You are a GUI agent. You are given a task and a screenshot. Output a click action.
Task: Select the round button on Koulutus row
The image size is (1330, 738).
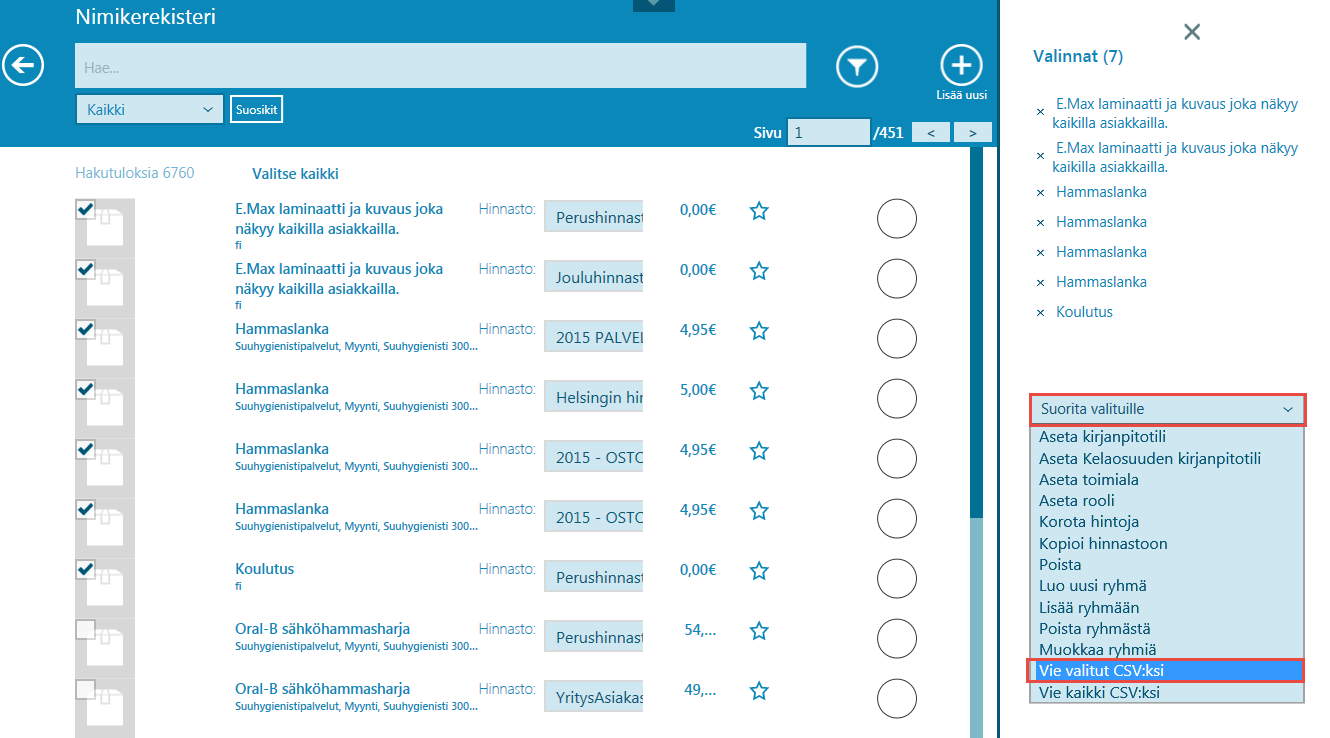pyautogui.click(x=896, y=579)
